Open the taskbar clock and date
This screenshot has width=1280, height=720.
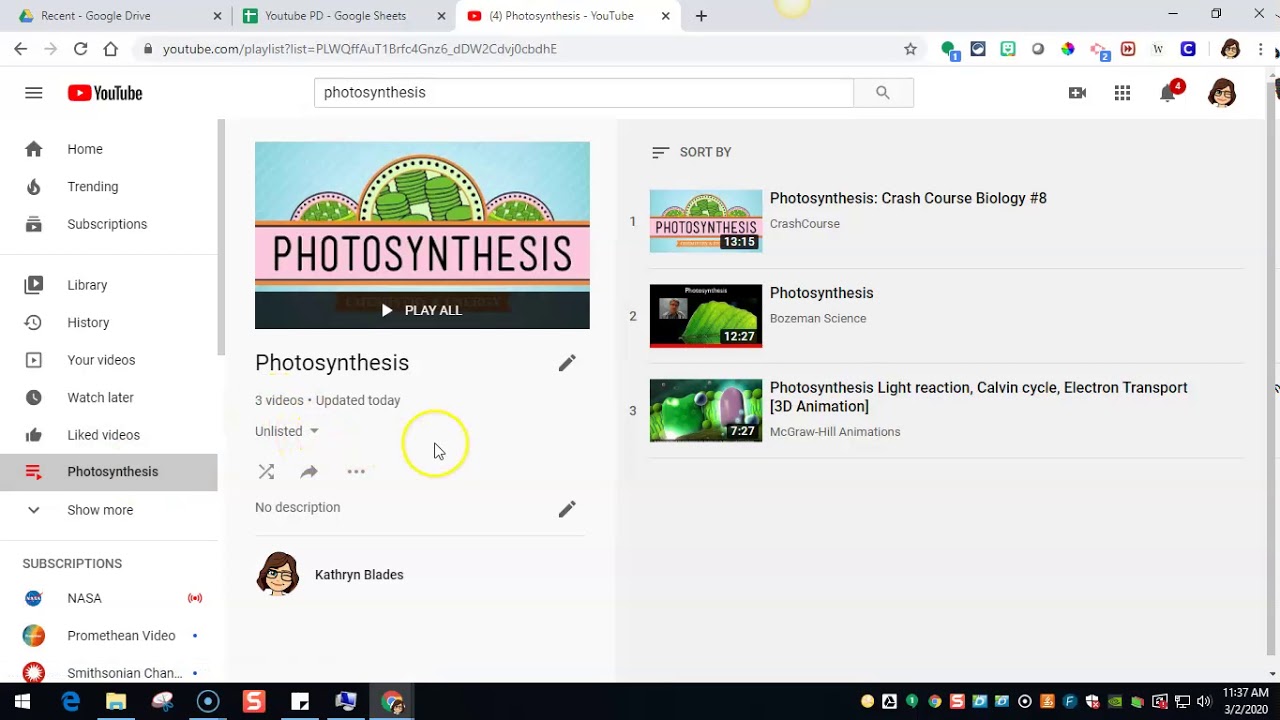tap(1245, 701)
